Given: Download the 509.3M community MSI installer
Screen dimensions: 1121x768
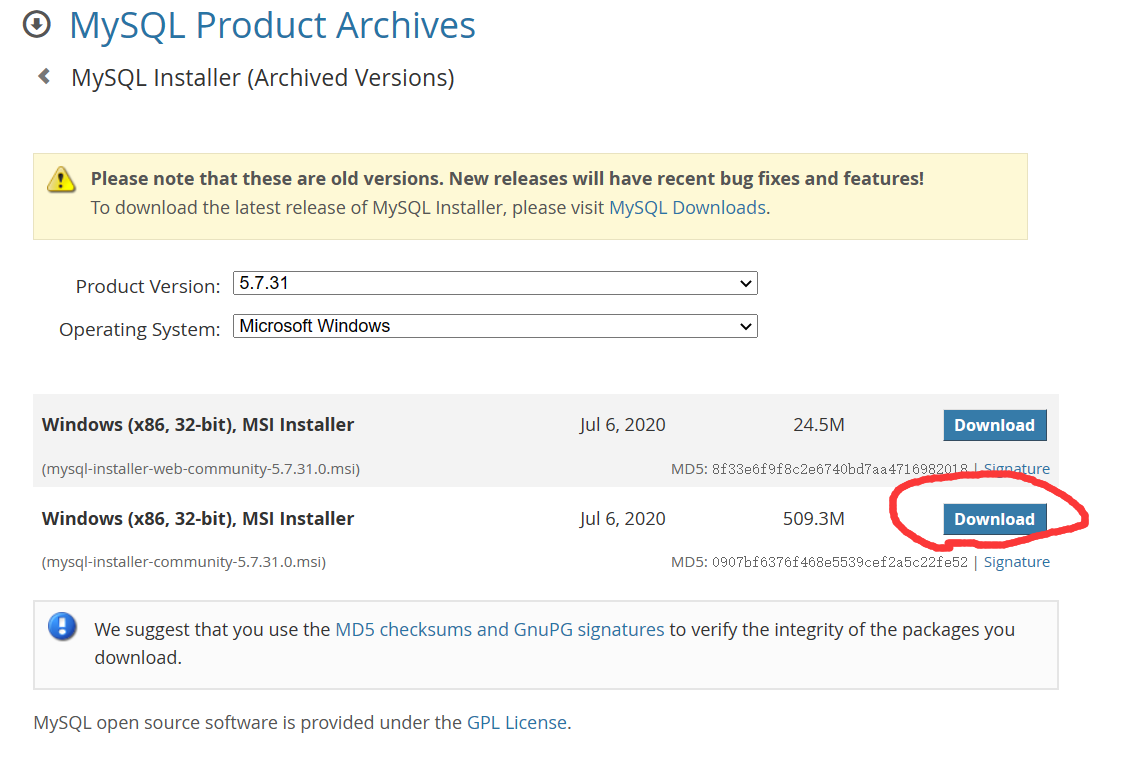Looking at the screenshot, I should [x=994, y=519].
